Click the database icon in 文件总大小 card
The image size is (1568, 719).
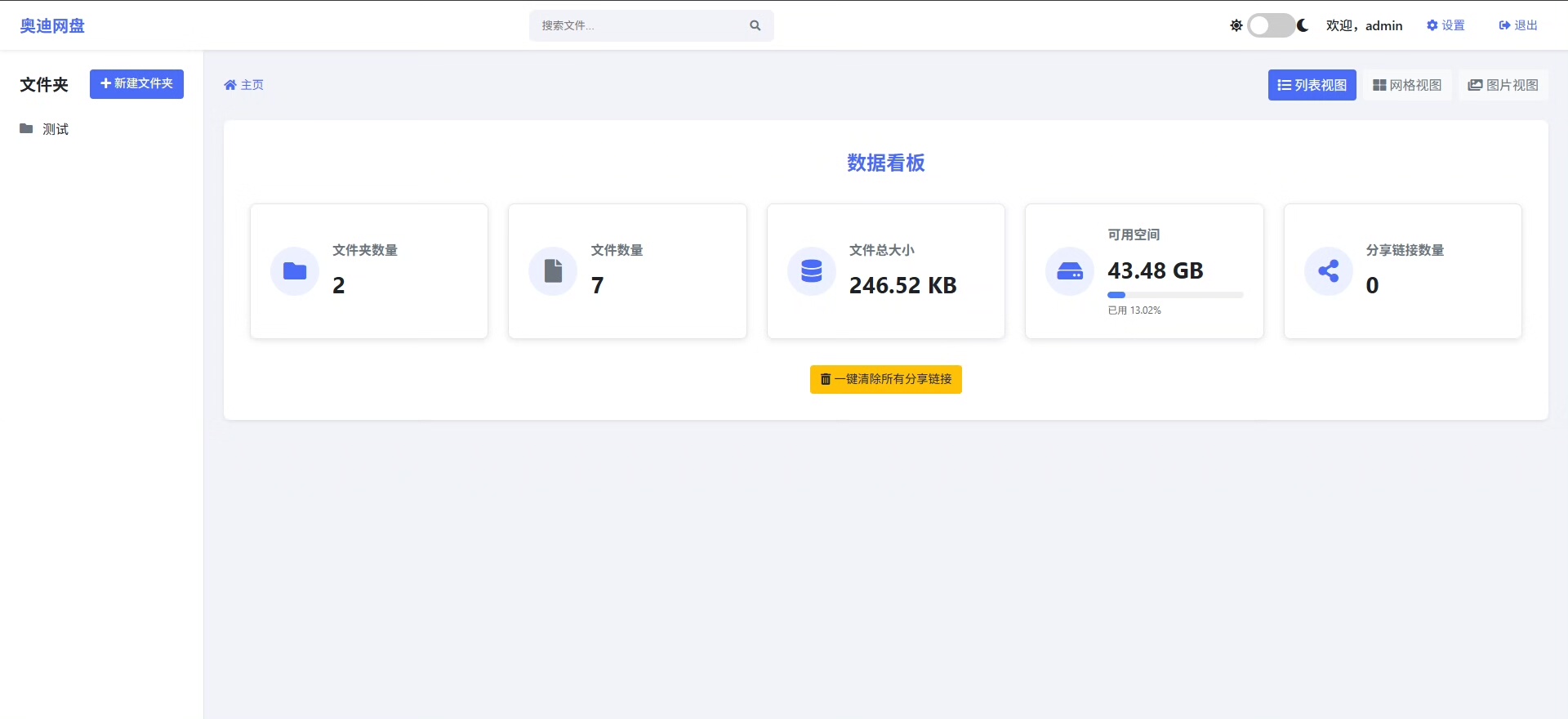point(812,271)
